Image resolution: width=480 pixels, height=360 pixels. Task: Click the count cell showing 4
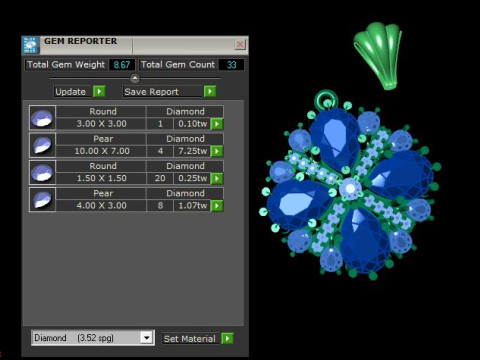click(160, 151)
